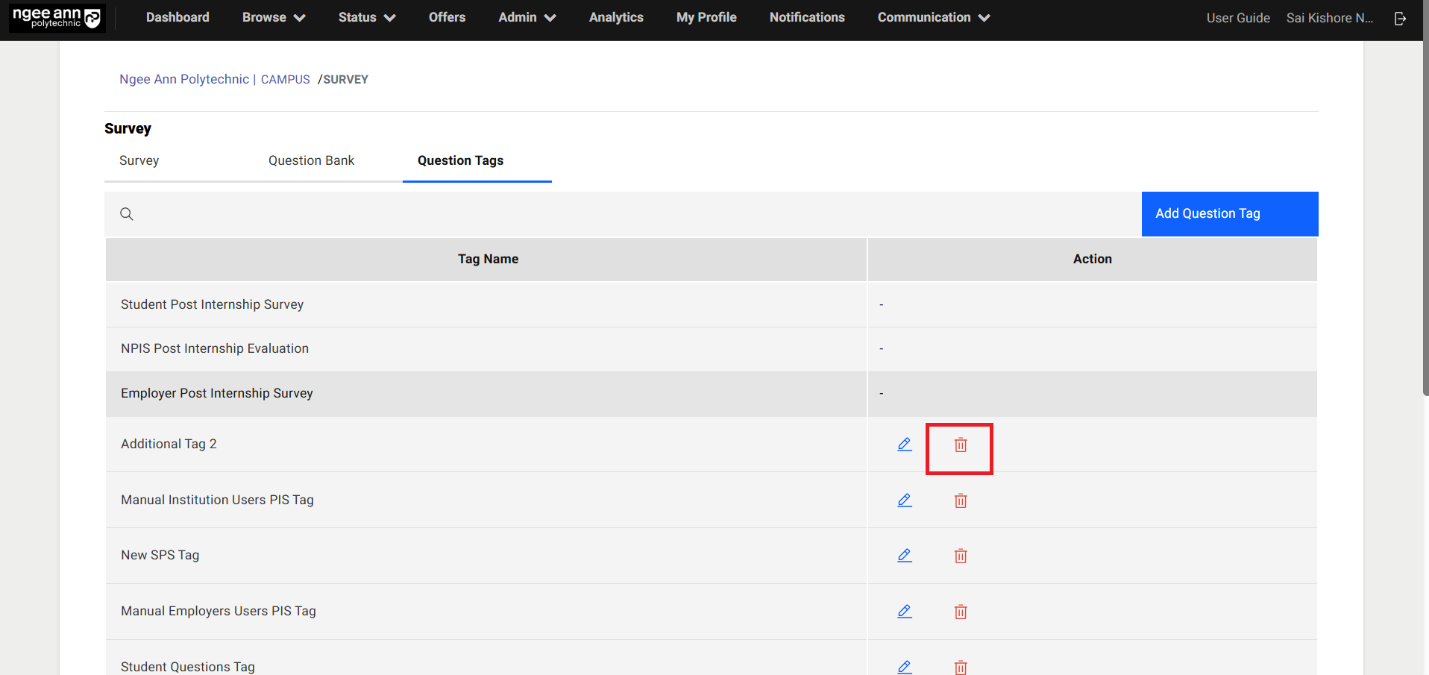Image resolution: width=1429 pixels, height=675 pixels.
Task: Click the Add Question Tag button
Action: [x=1229, y=214]
